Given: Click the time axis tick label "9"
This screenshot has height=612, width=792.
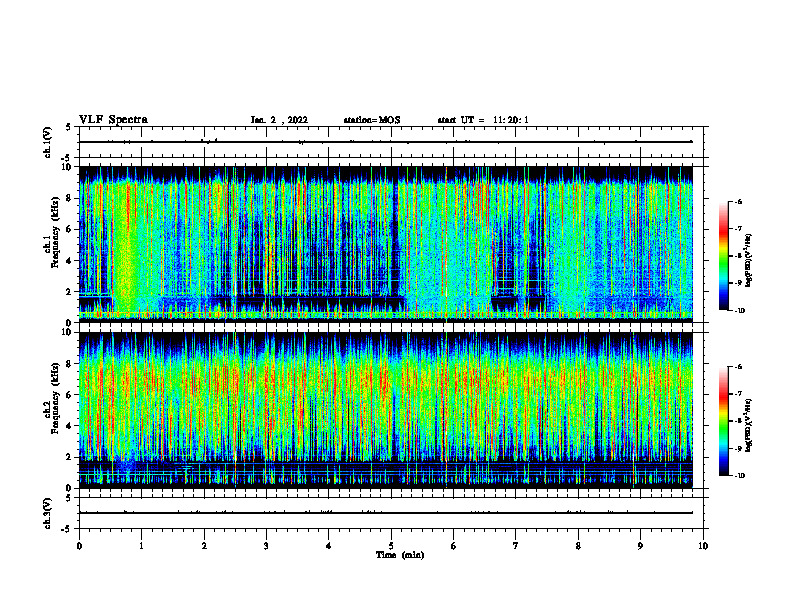Looking at the screenshot, I should click(x=640, y=546).
